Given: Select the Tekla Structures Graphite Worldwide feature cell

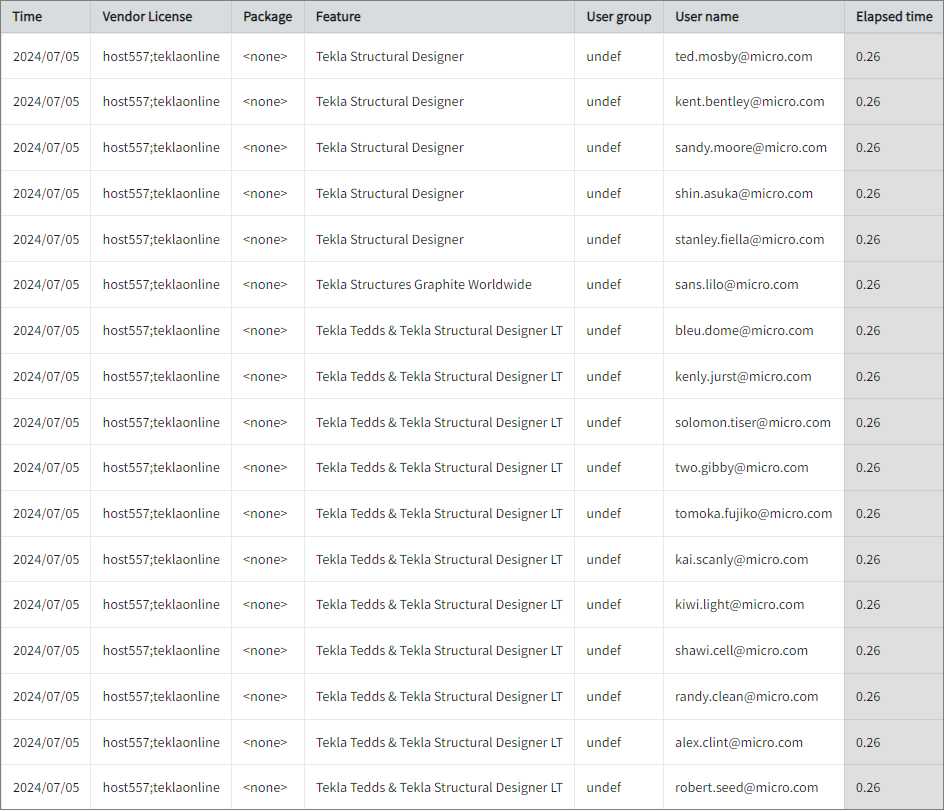Looking at the screenshot, I should (425, 284).
